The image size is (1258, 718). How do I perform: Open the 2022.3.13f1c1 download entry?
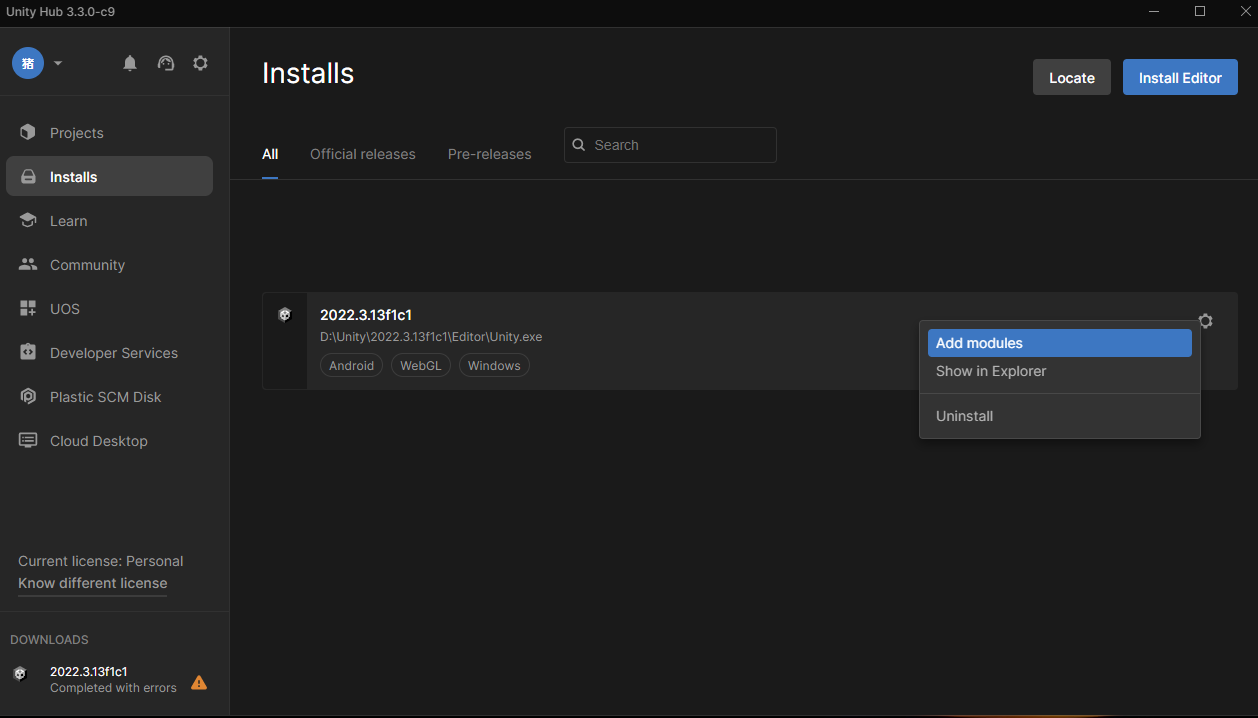pos(114,679)
